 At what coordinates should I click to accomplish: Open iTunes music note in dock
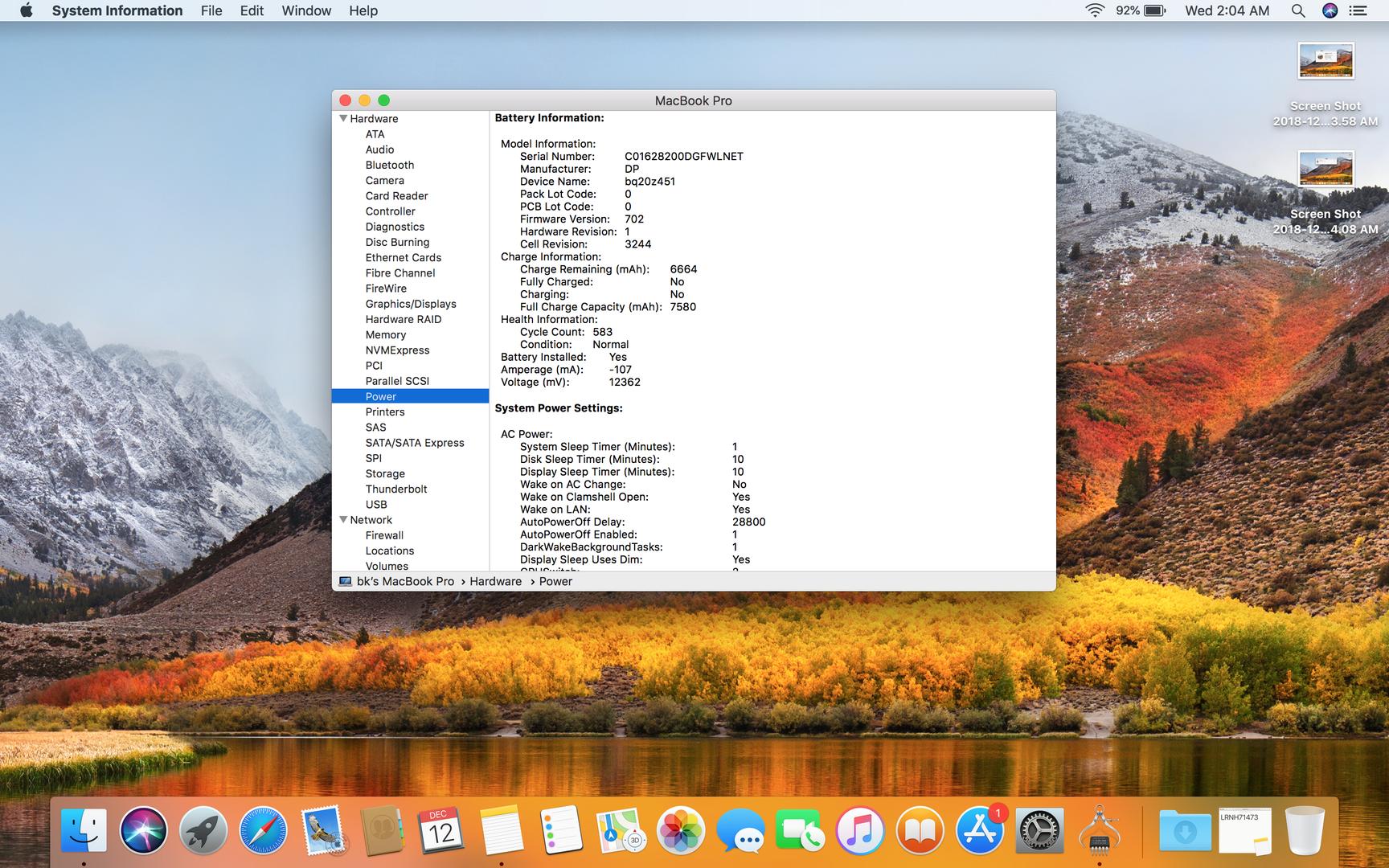[x=860, y=830]
